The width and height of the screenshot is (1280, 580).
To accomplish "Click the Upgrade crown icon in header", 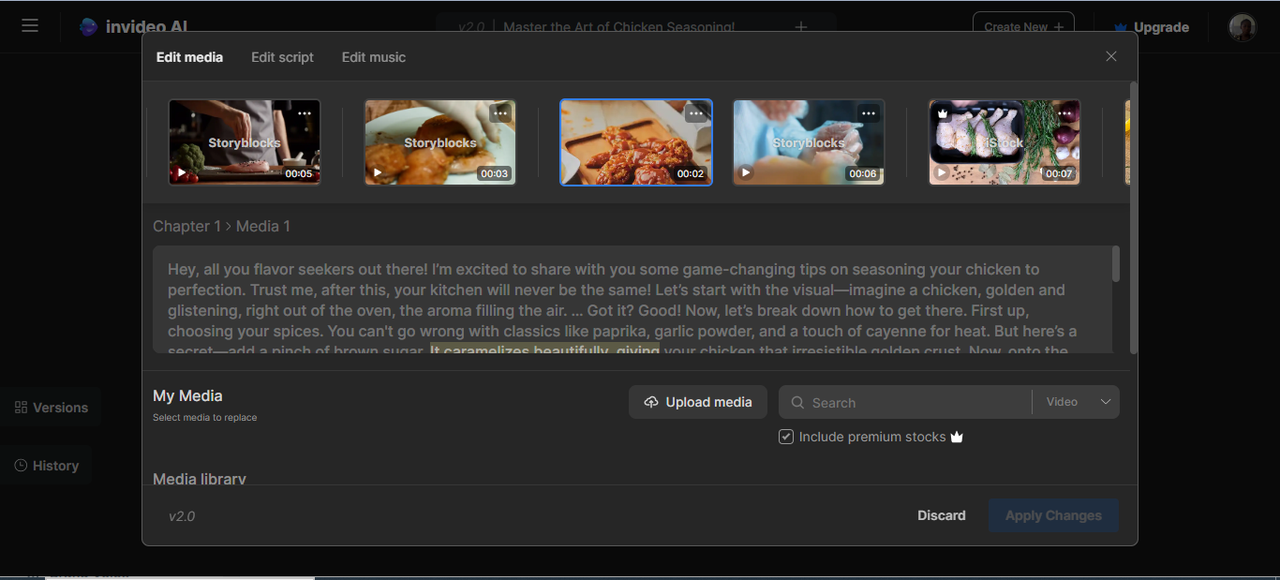I will point(1120,28).
